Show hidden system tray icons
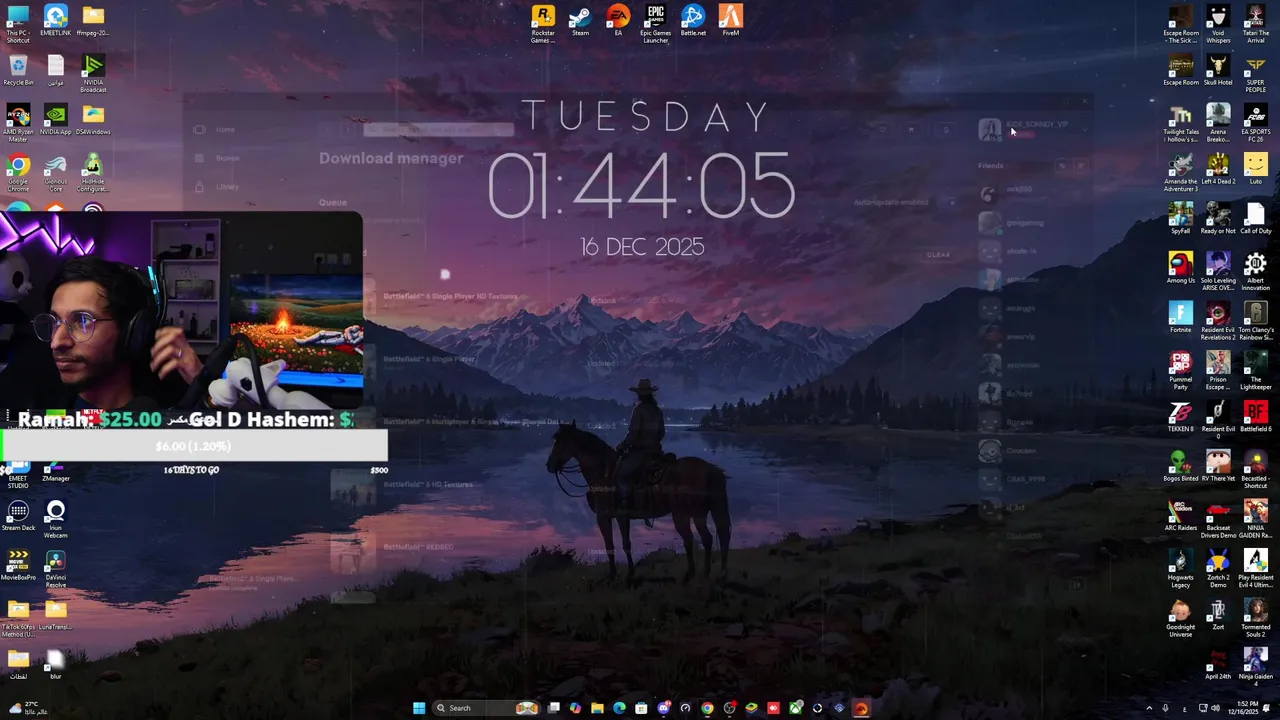Viewport: 1280px width, 720px height. tap(1149, 708)
